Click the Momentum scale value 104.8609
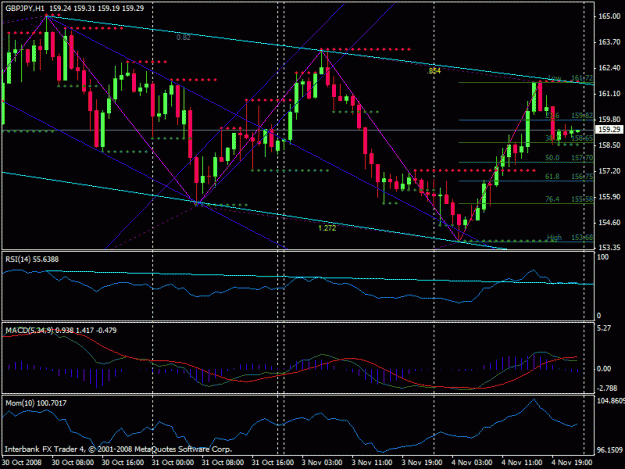Image resolution: width=625 pixels, height=469 pixels. pyautogui.click(x=611, y=401)
